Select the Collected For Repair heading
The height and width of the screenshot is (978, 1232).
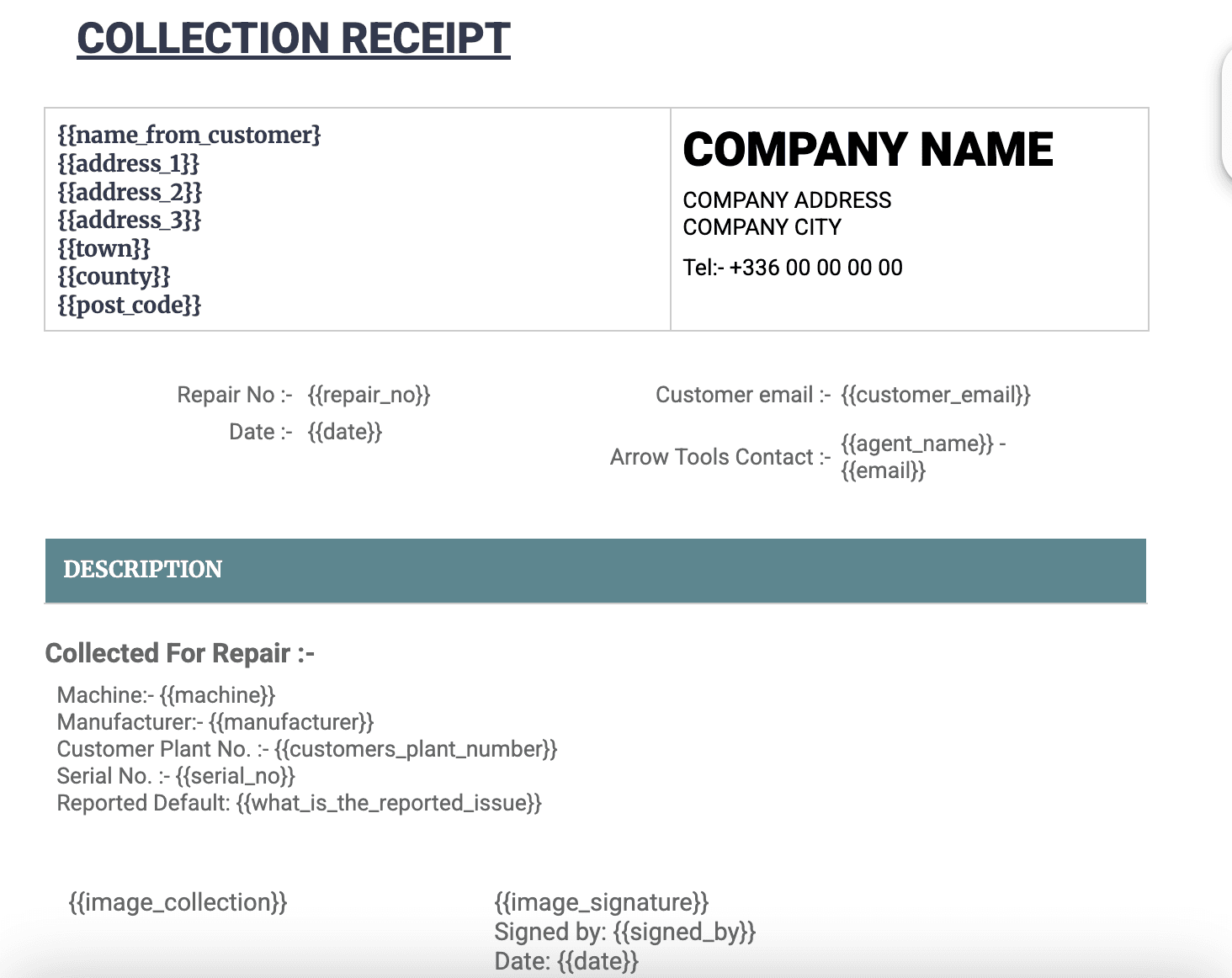[180, 652]
